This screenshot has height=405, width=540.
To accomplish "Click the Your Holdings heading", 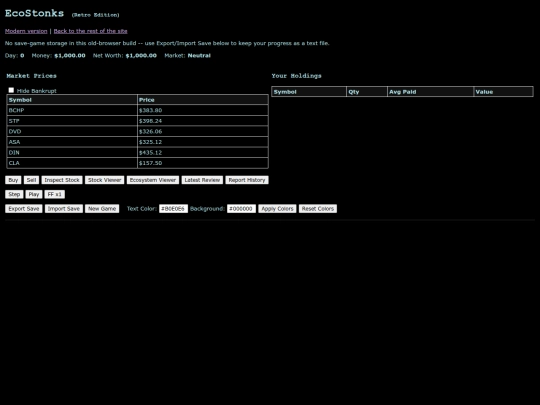I will (x=297, y=76).
